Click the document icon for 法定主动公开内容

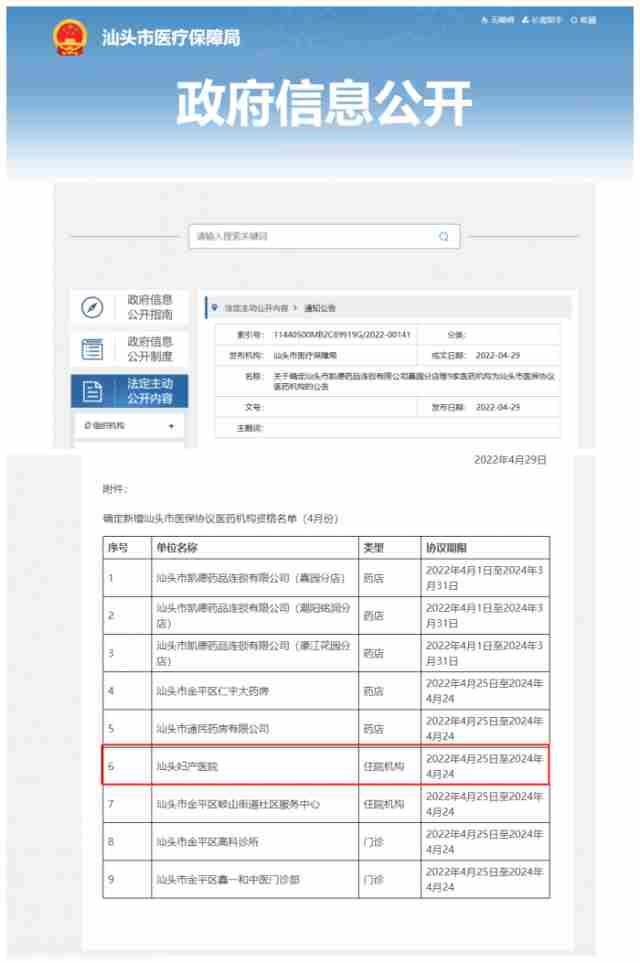[x=93, y=391]
